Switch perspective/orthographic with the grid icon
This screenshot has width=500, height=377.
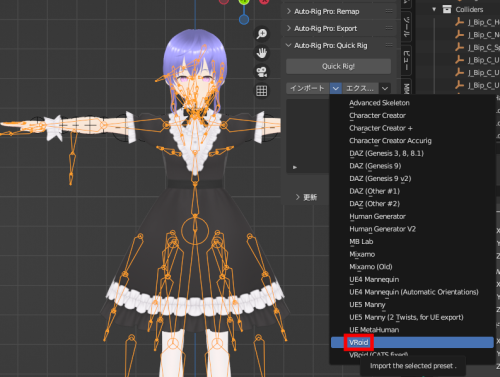tap(262, 91)
